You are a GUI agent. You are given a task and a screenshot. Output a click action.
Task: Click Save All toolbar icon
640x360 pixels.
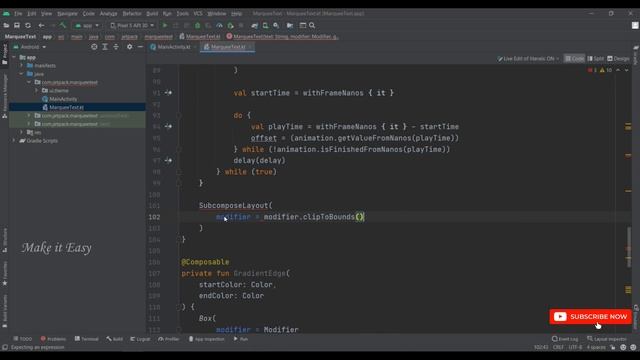click(x=17, y=25)
